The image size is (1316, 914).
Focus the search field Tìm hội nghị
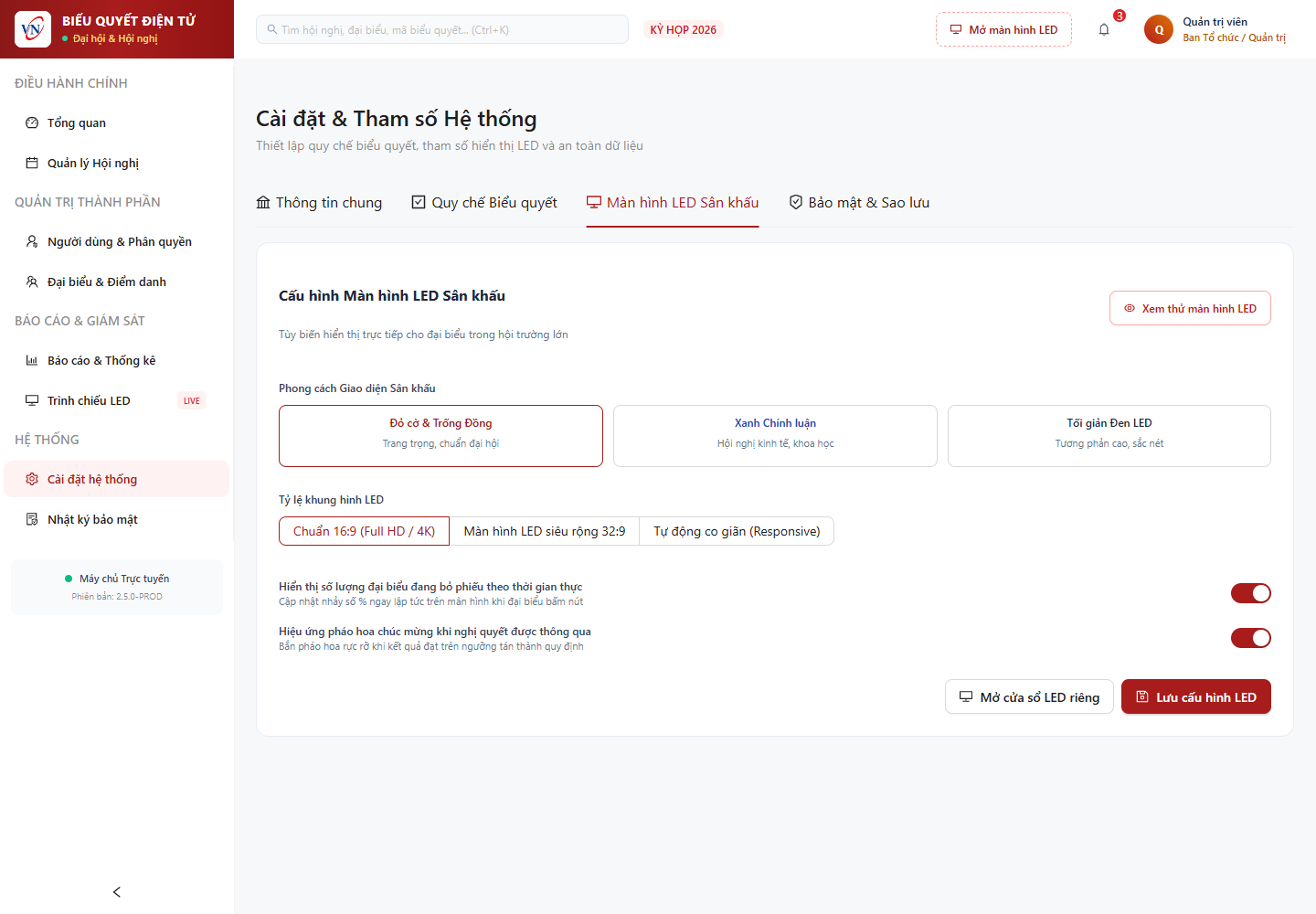pyautogui.click(x=442, y=29)
